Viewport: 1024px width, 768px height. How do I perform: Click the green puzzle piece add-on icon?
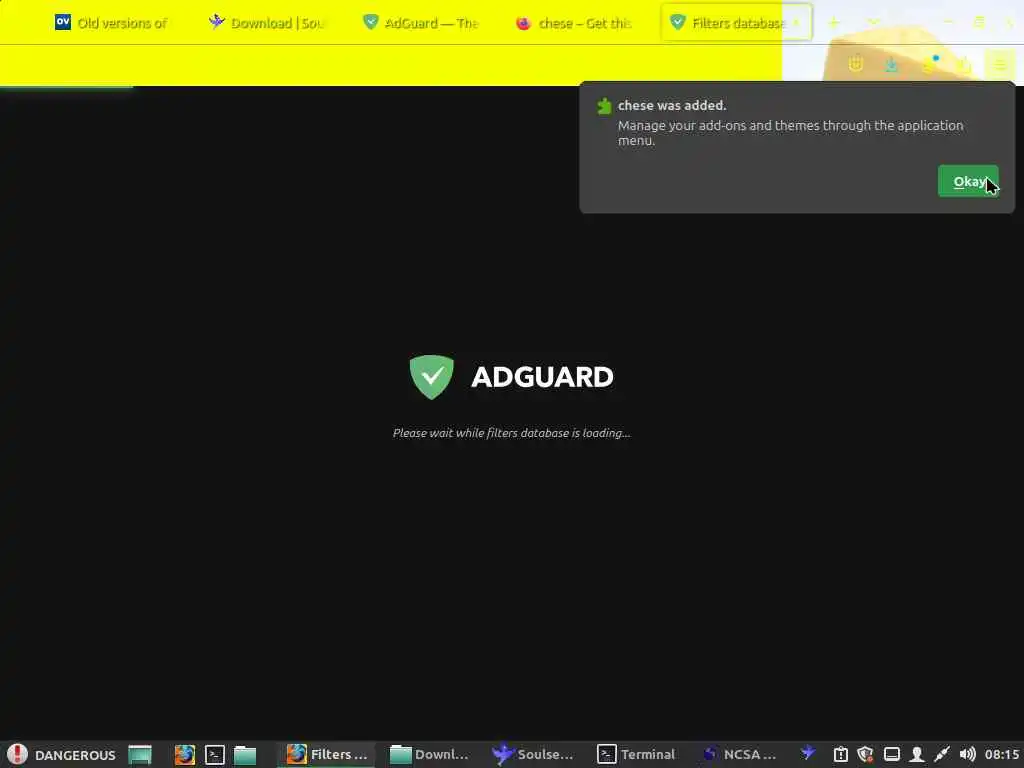pyautogui.click(x=604, y=106)
